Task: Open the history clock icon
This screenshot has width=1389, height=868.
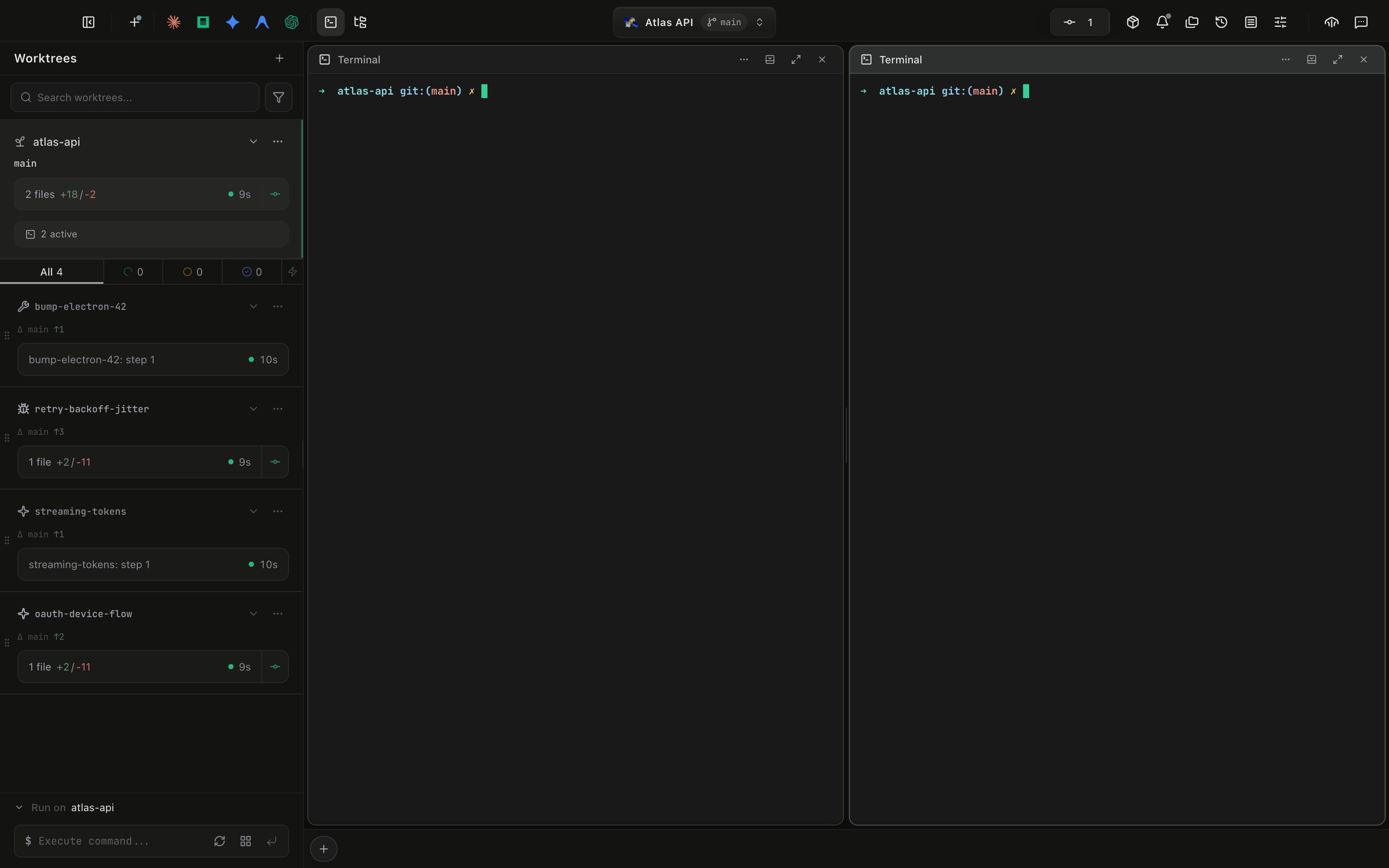Action: [x=1221, y=23]
